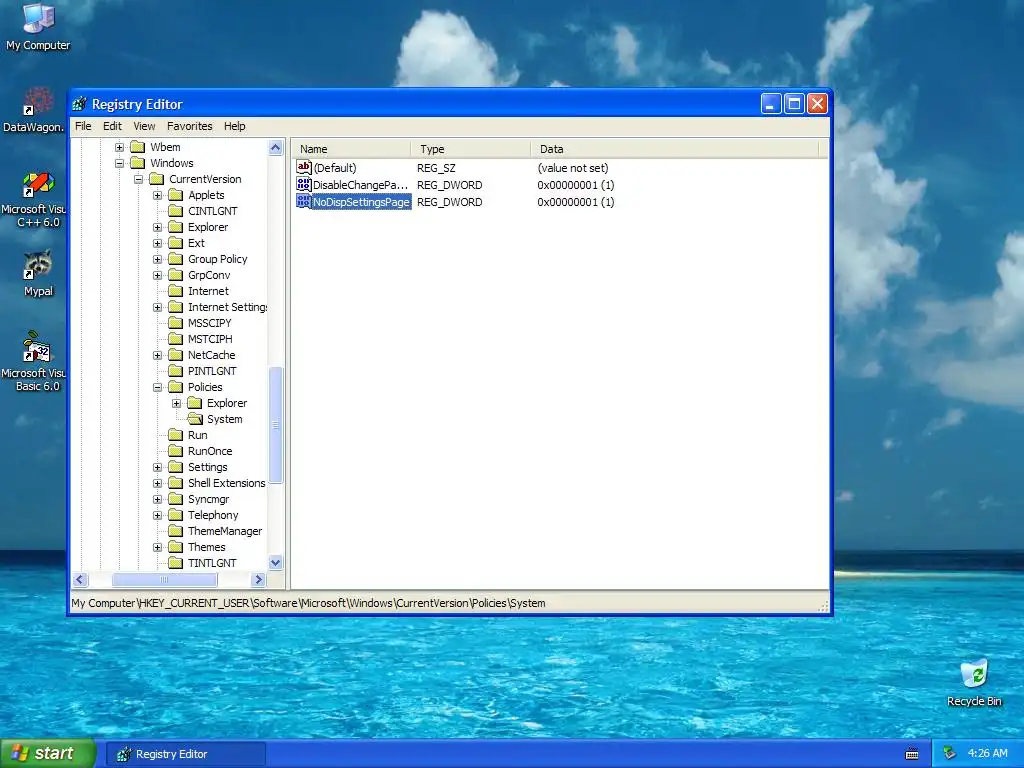The image size is (1024, 768).
Task: Sort values by the Type column header
Action: click(x=471, y=149)
